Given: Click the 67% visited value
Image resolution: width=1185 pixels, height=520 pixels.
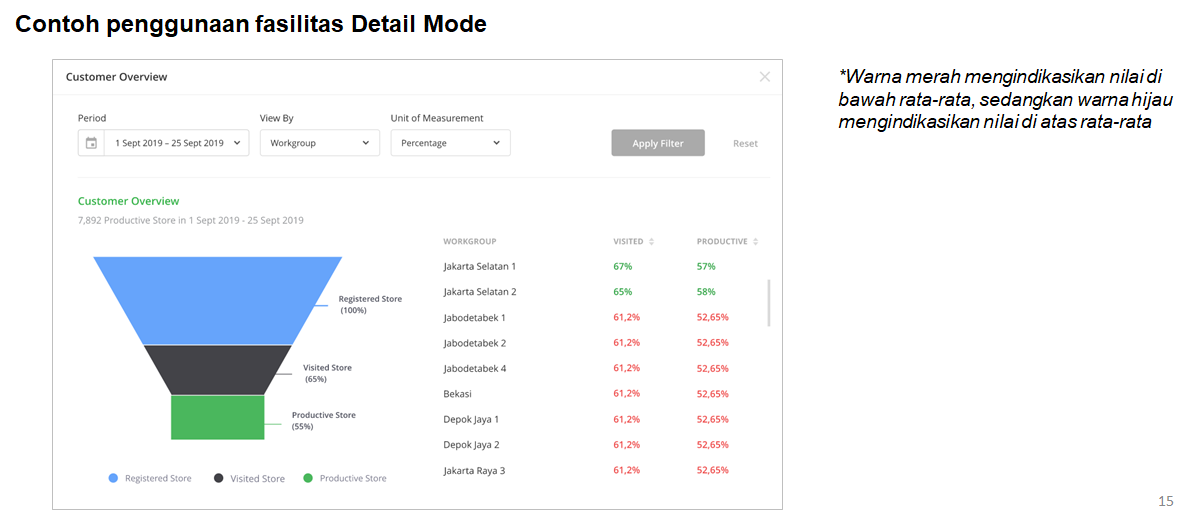Looking at the screenshot, I should click(x=622, y=266).
